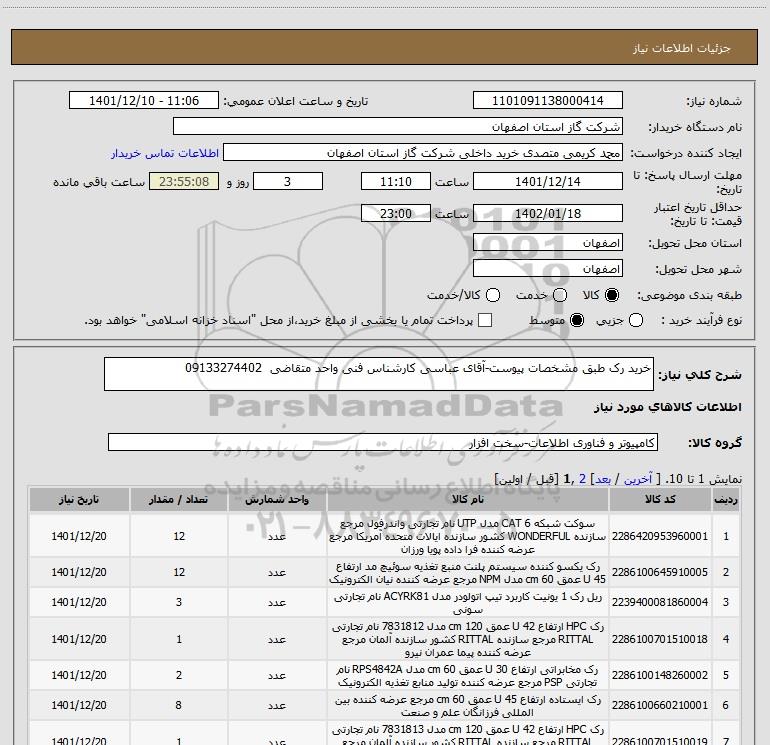Click the واحد شمارش column header

(x=277, y=499)
